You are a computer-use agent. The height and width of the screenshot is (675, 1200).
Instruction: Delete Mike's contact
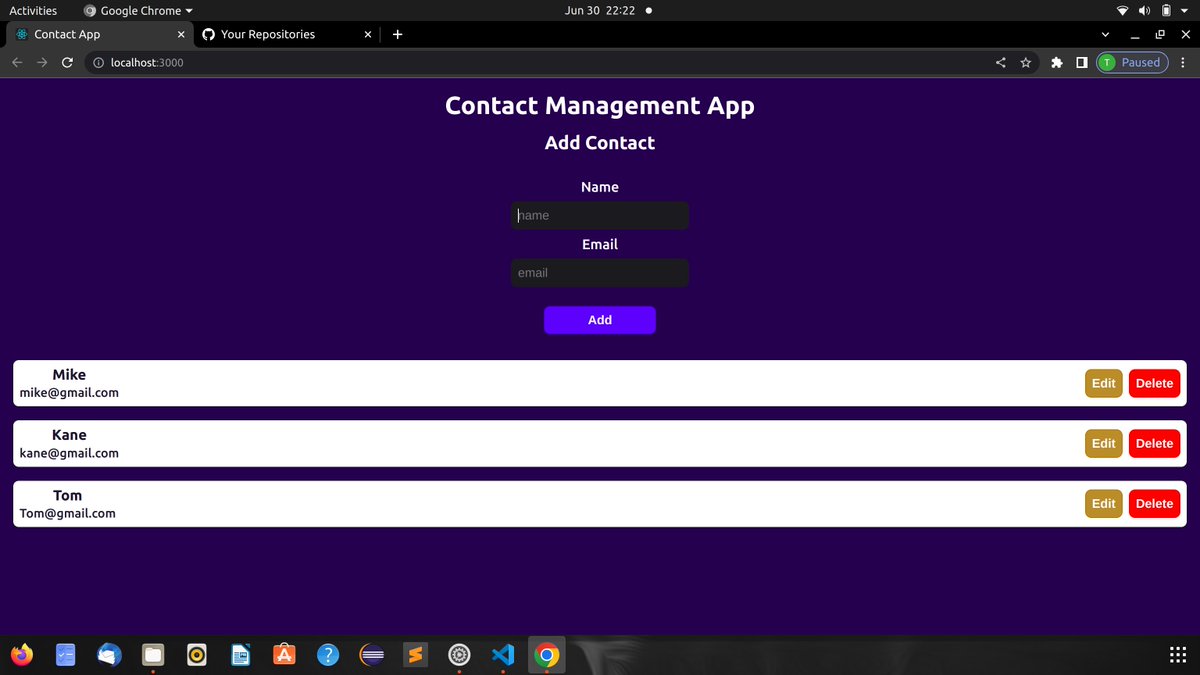pyautogui.click(x=1154, y=383)
